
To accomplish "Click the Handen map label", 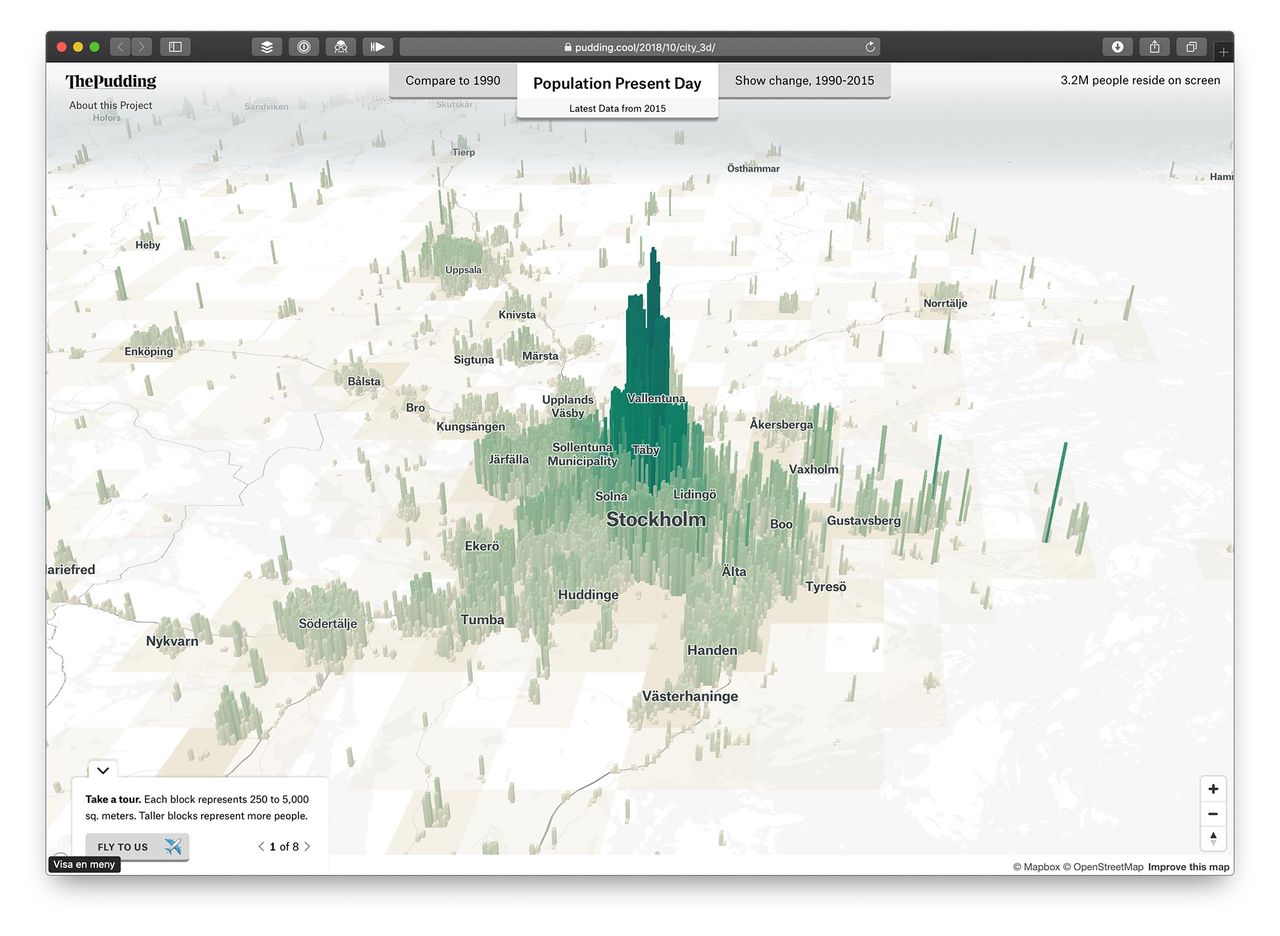I will click(712, 651).
